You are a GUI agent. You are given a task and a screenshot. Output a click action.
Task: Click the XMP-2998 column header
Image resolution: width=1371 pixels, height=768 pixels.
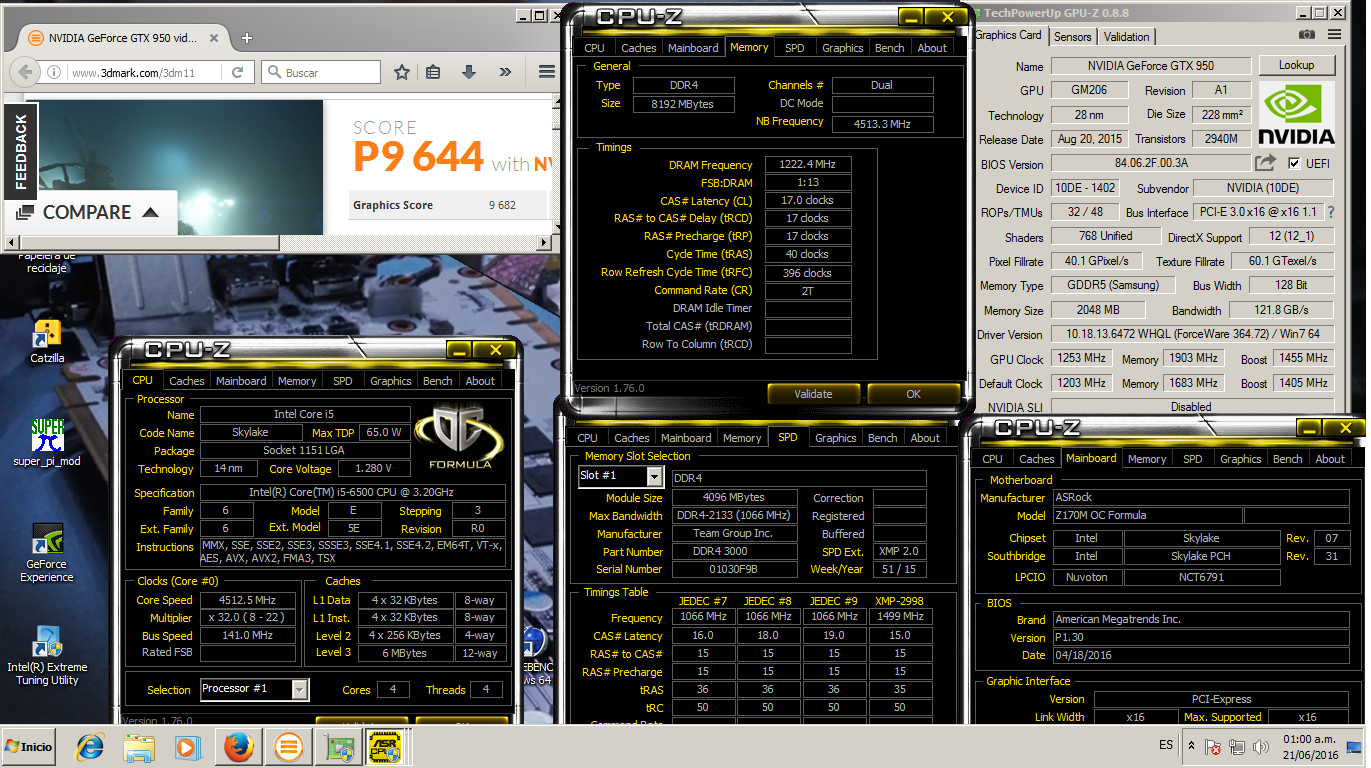pyautogui.click(x=898, y=601)
